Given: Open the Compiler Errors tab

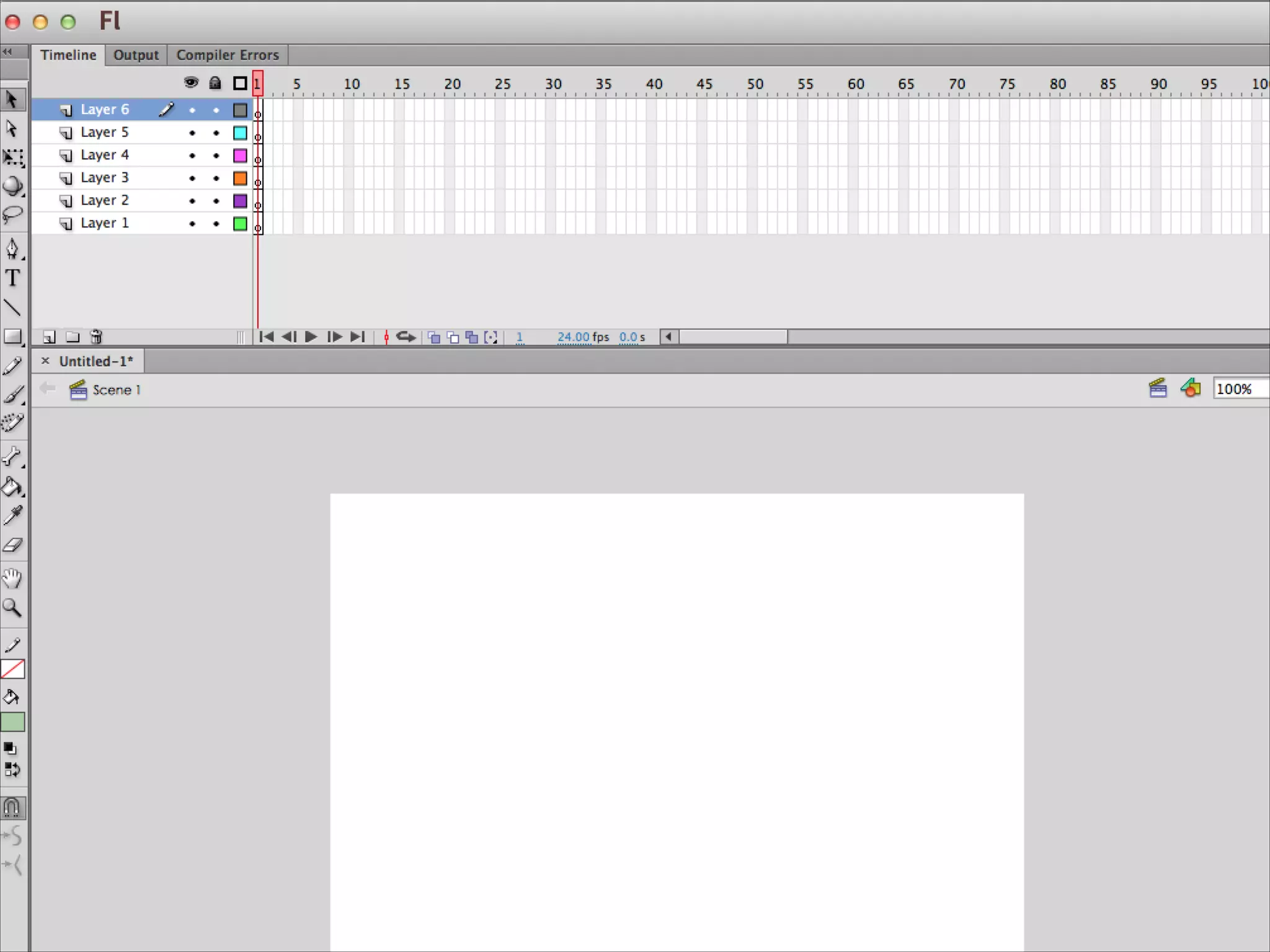Looking at the screenshot, I should click(x=228, y=55).
